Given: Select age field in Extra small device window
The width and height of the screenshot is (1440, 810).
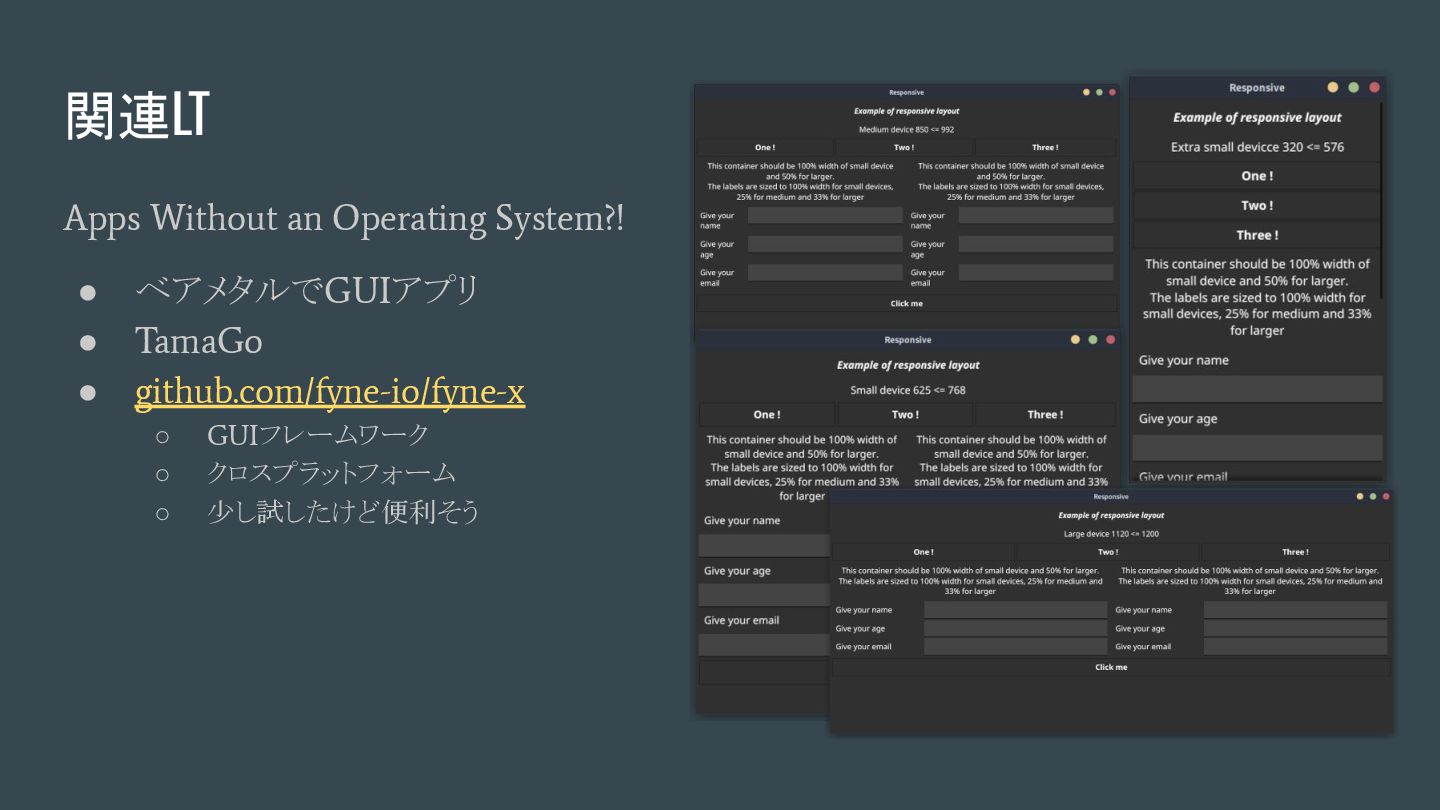Looking at the screenshot, I should 1257,447.
